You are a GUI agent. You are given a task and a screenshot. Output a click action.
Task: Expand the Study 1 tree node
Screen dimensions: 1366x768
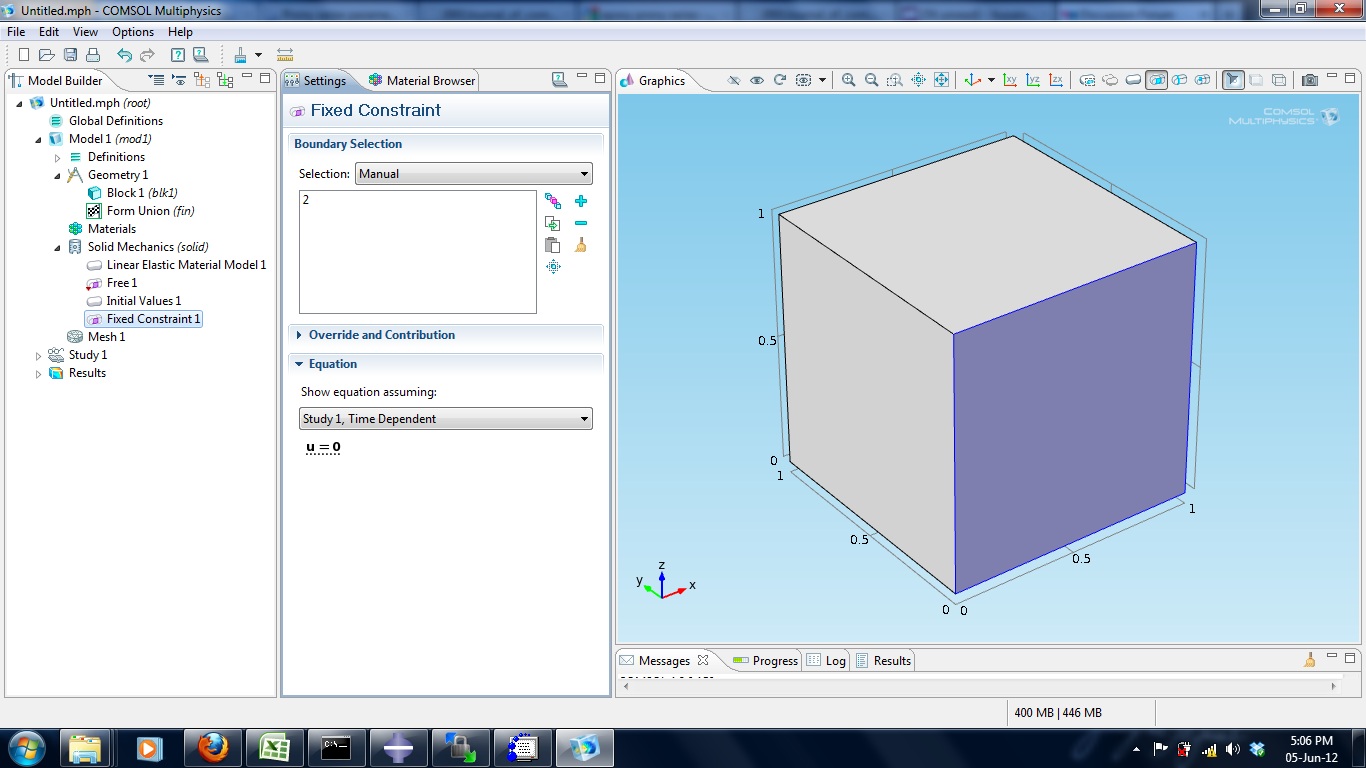click(x=39, y=355)
